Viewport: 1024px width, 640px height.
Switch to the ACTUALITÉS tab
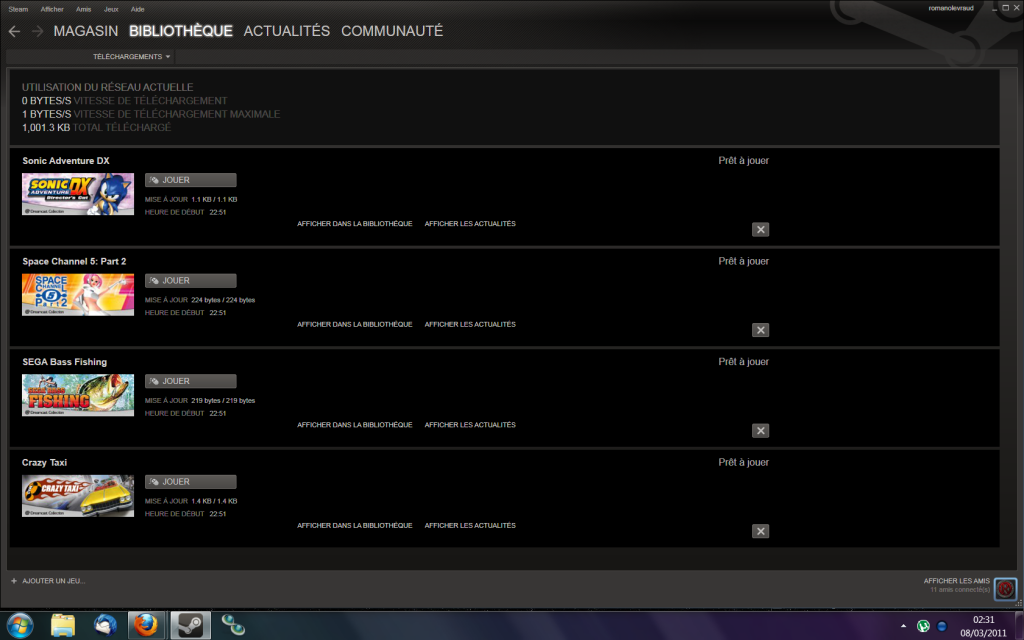coord(287,31)
